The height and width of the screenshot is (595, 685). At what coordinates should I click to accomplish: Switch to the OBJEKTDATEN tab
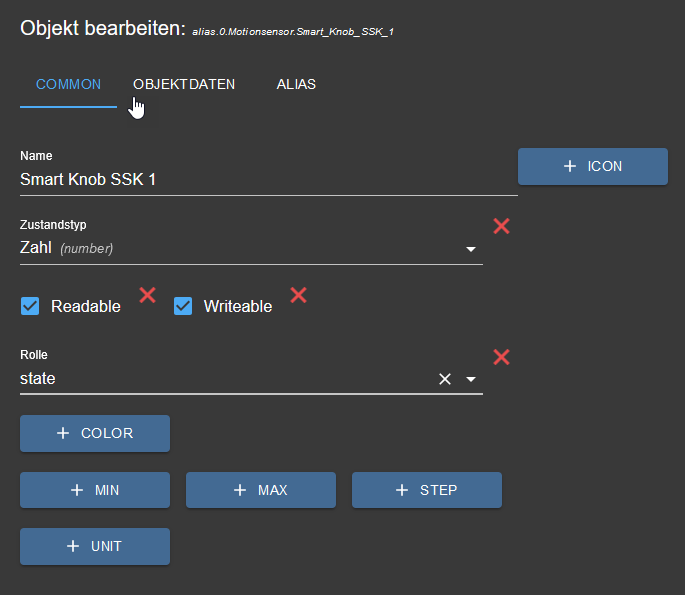click(x=184, y=84)
